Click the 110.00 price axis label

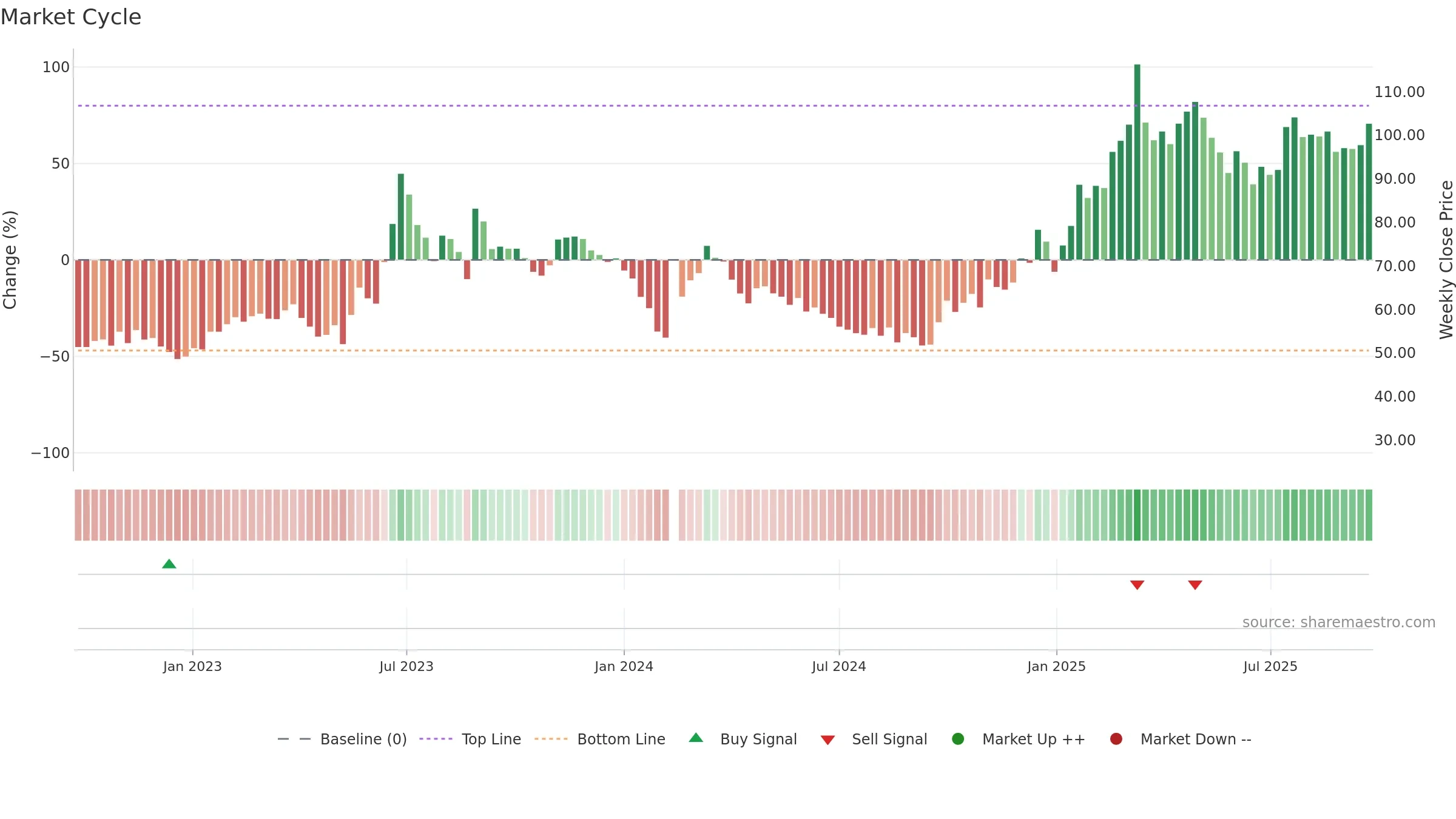(x=1400, y=92)
